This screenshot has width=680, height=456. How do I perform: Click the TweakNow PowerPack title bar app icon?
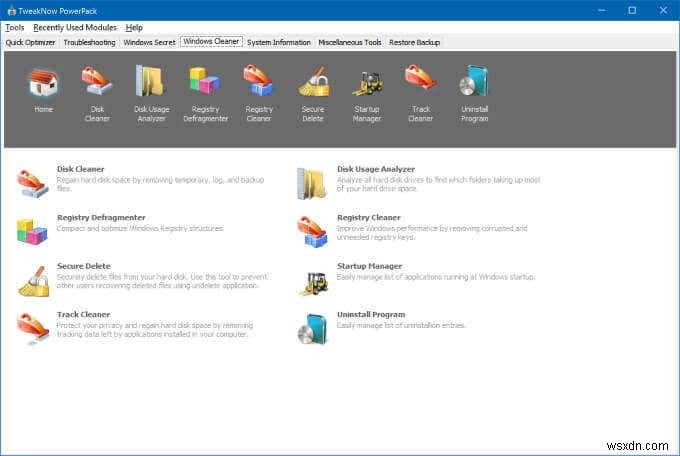pyautogui.click(x=11, y=11)
